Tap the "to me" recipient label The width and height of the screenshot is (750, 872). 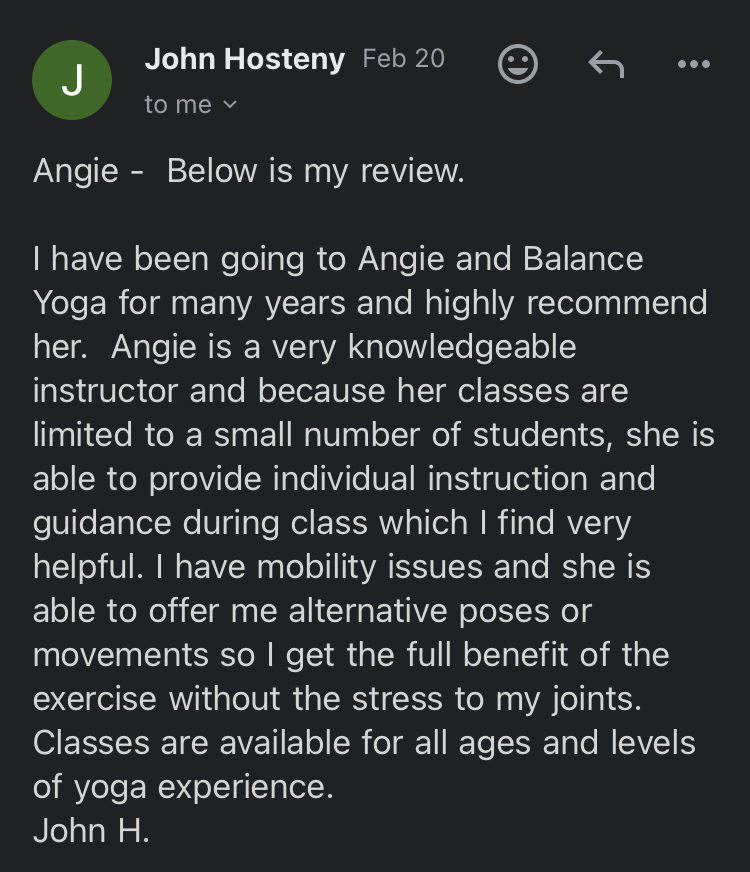click(178, 105)
